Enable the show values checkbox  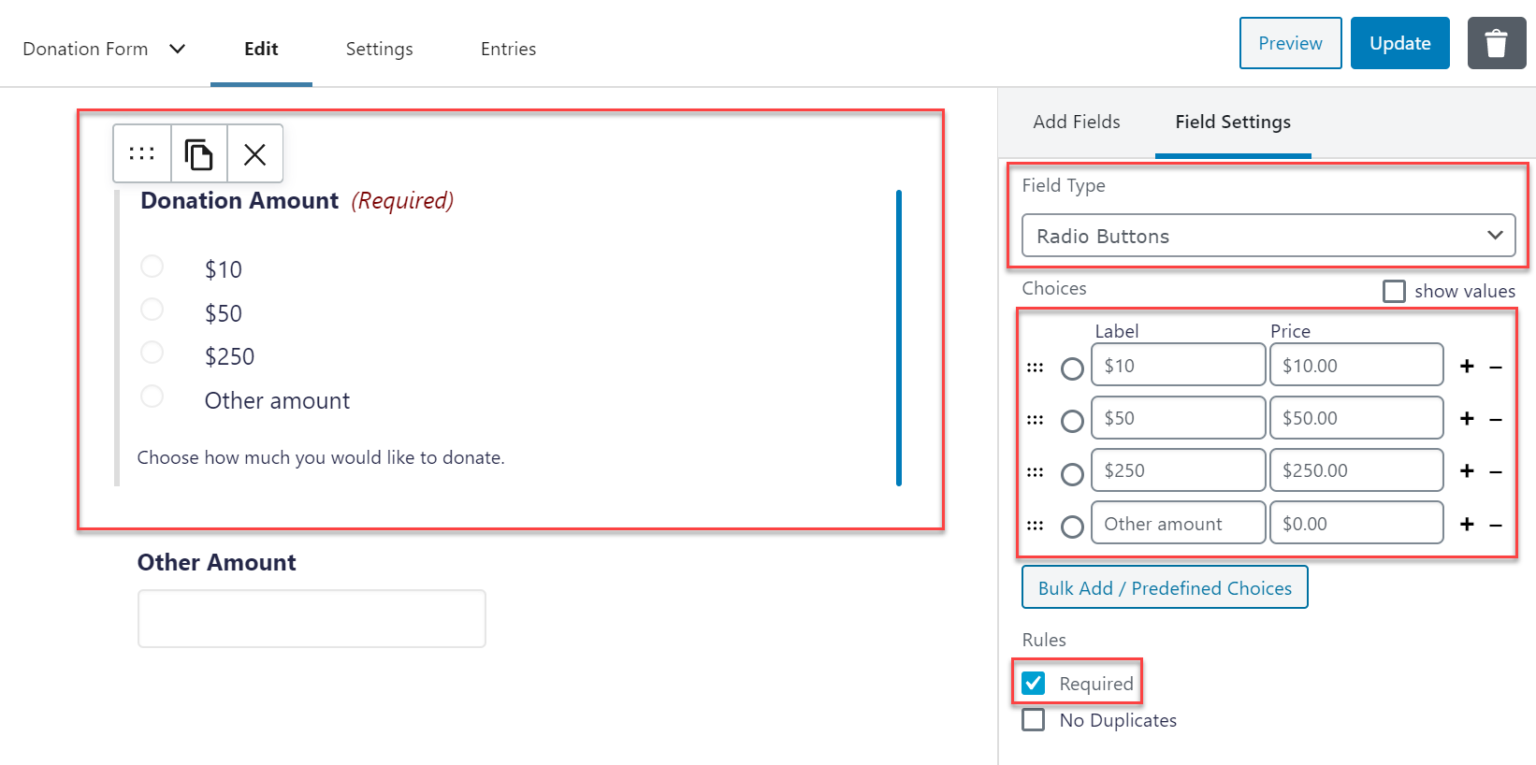[1394, 291]
